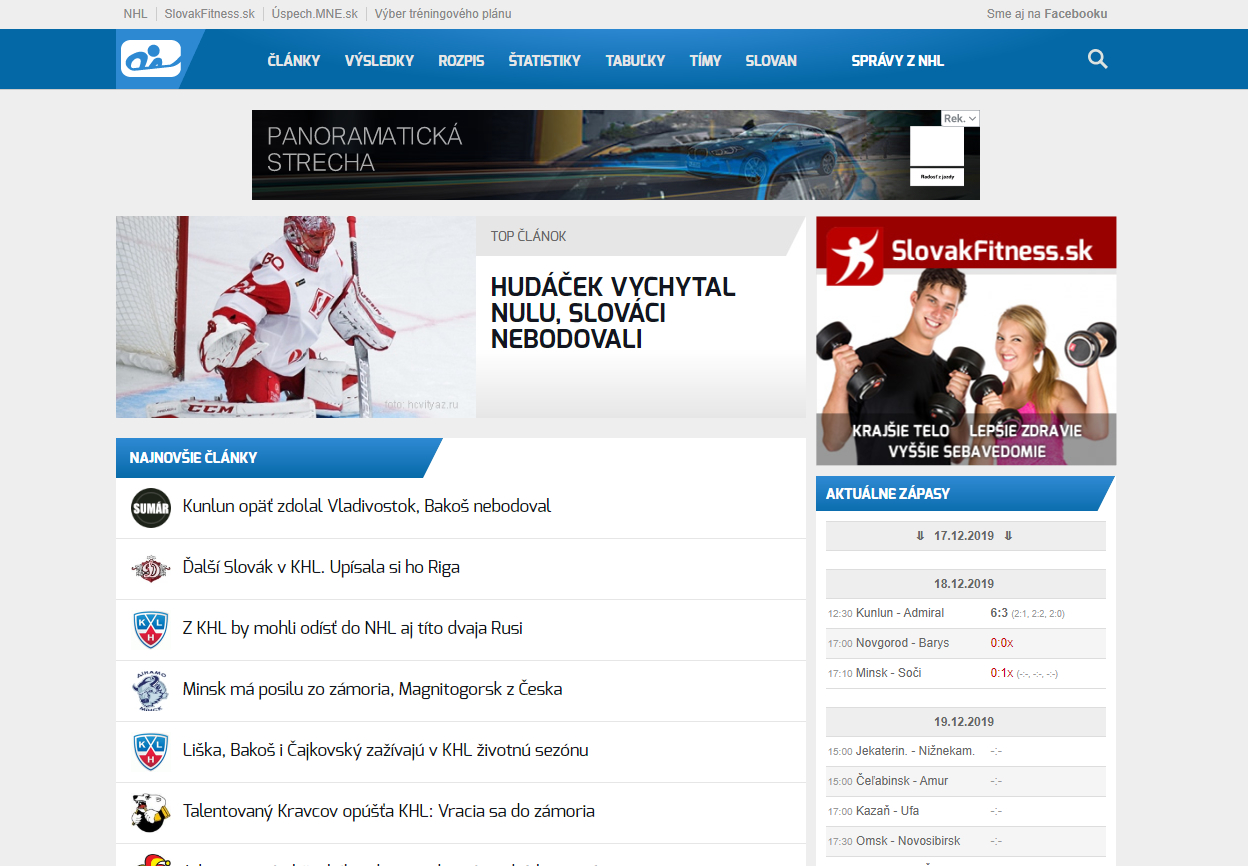
Task: Open the Čeľabinsk - Amur match
Action: (902, 781)
